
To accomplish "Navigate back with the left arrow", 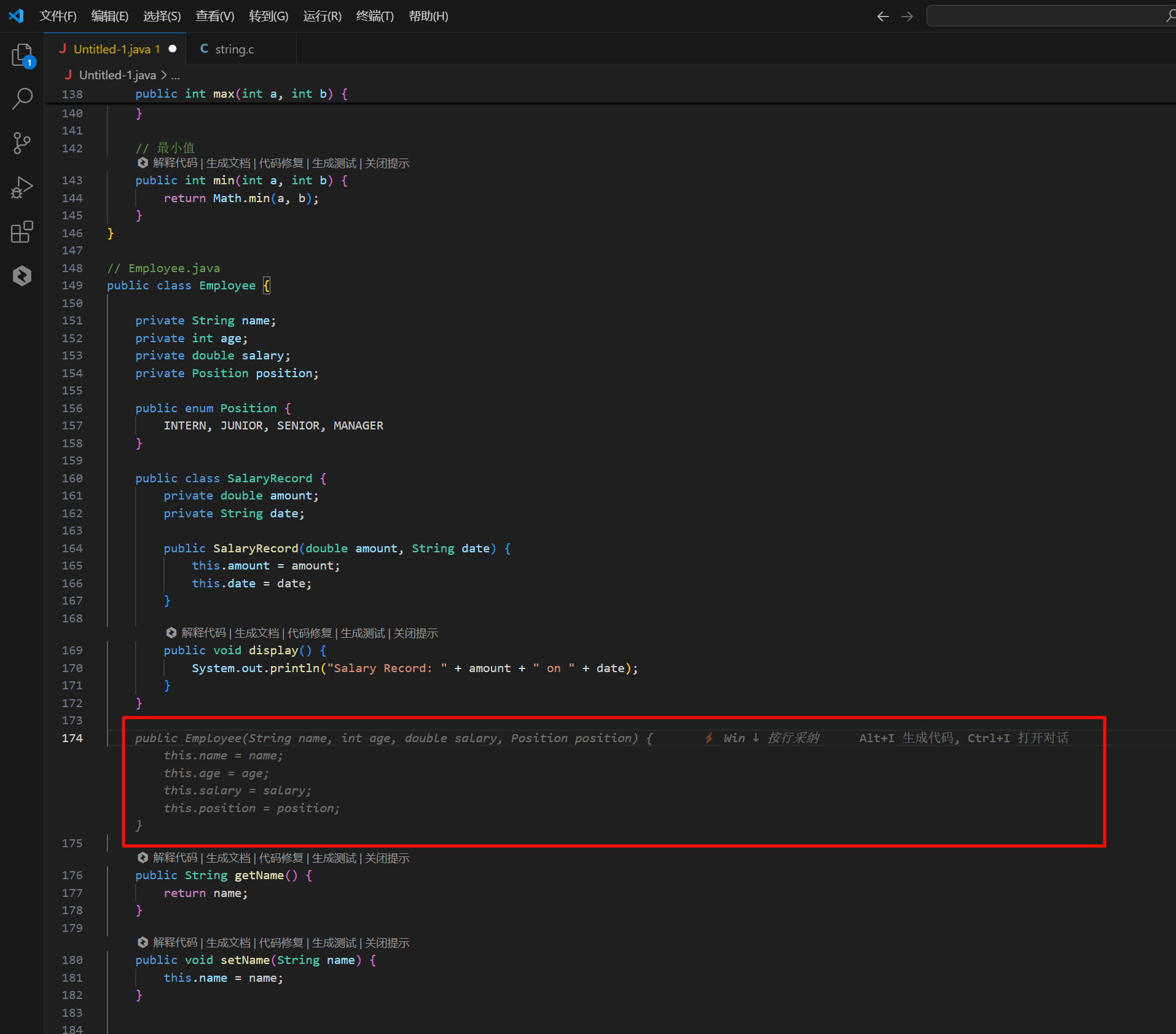I will (883, 17).
